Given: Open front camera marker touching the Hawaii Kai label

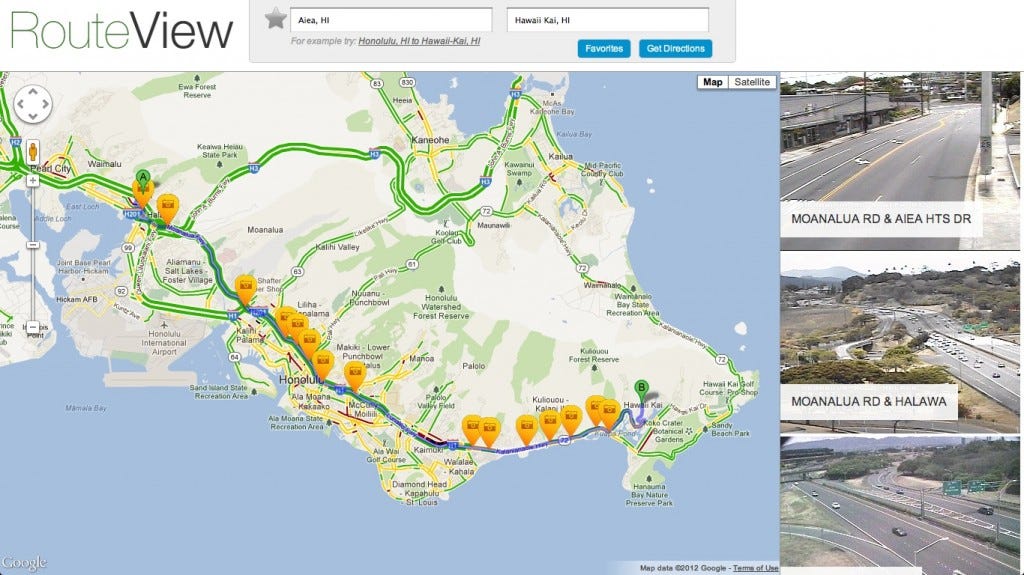Looking at the screenshot, I should point(609,415).
